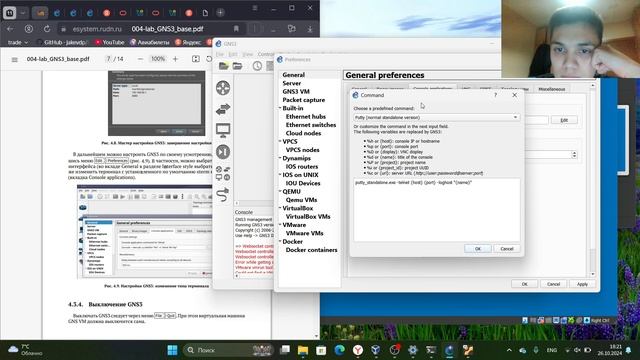Click the help question mark in Command dialog
The width and height of the screenshot is (640, 360).
click(x=496, y=95)
